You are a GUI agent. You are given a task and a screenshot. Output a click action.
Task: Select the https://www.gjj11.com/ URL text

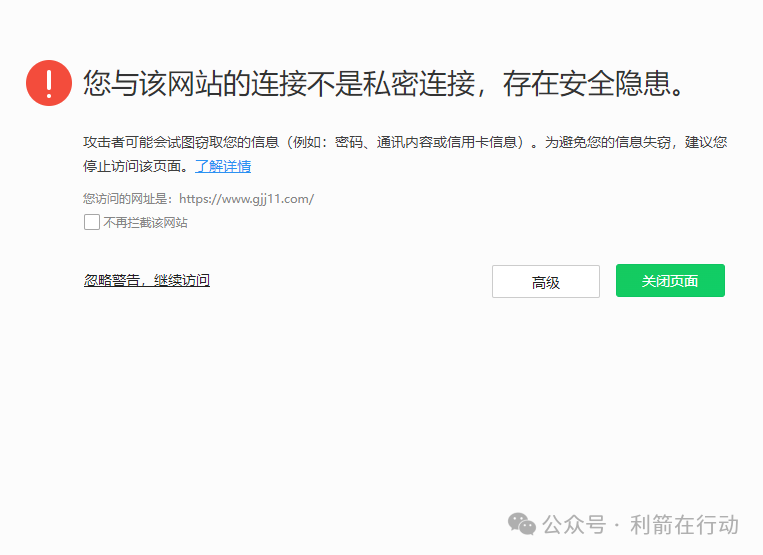[247, 199]
